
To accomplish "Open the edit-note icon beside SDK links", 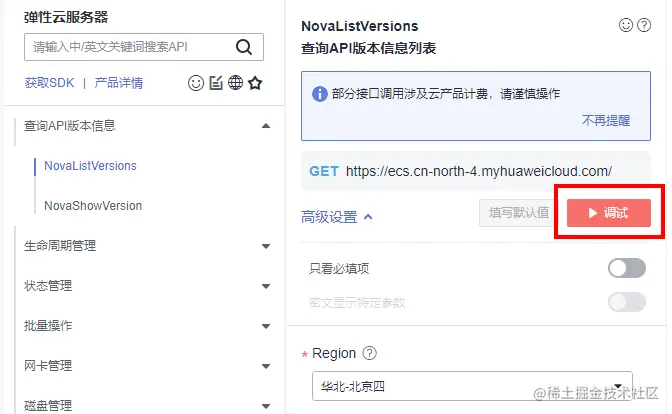I will pyautogui.click(x=216, y=83).
